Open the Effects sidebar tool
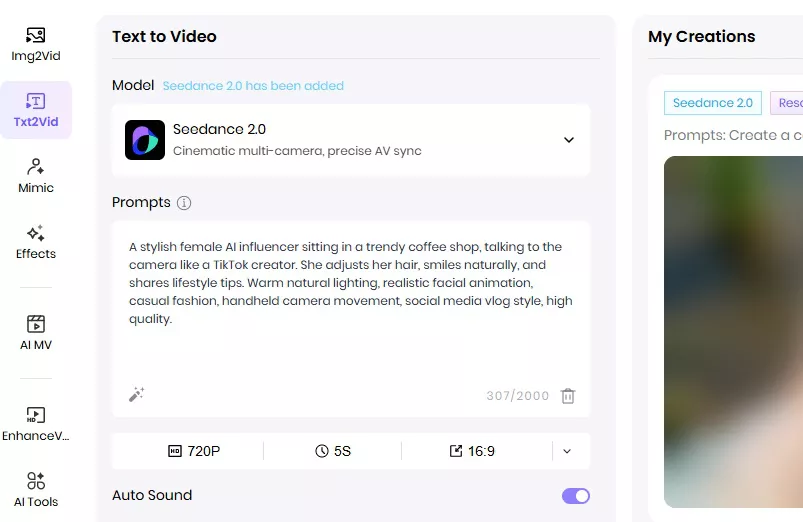803x522 pixels. coord(36,242)
